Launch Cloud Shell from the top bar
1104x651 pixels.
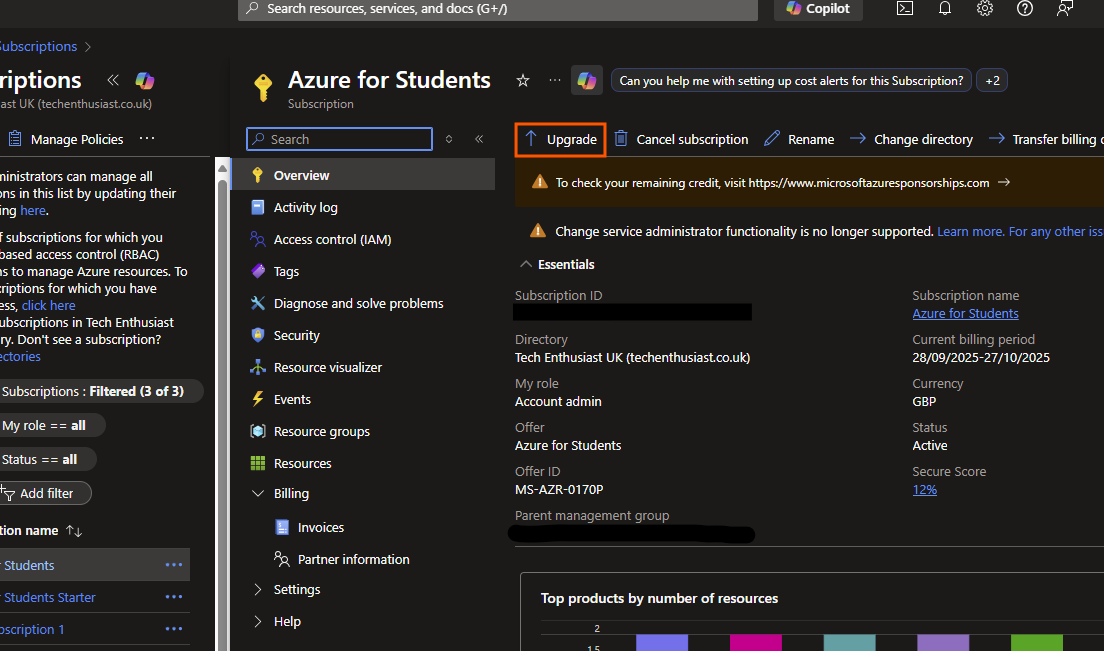(905, 8)
